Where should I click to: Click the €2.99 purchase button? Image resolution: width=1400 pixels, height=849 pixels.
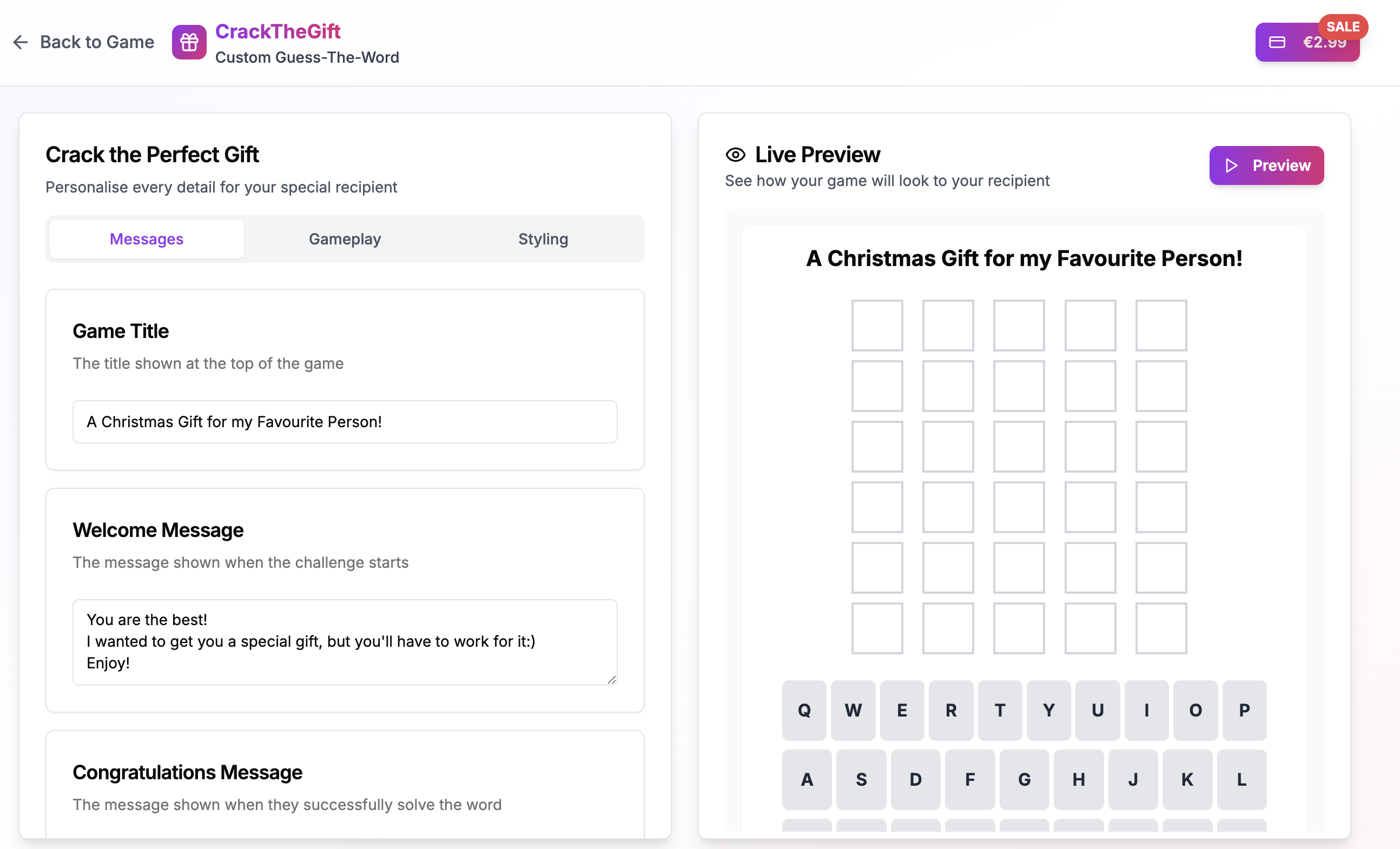coord(1307,42)
